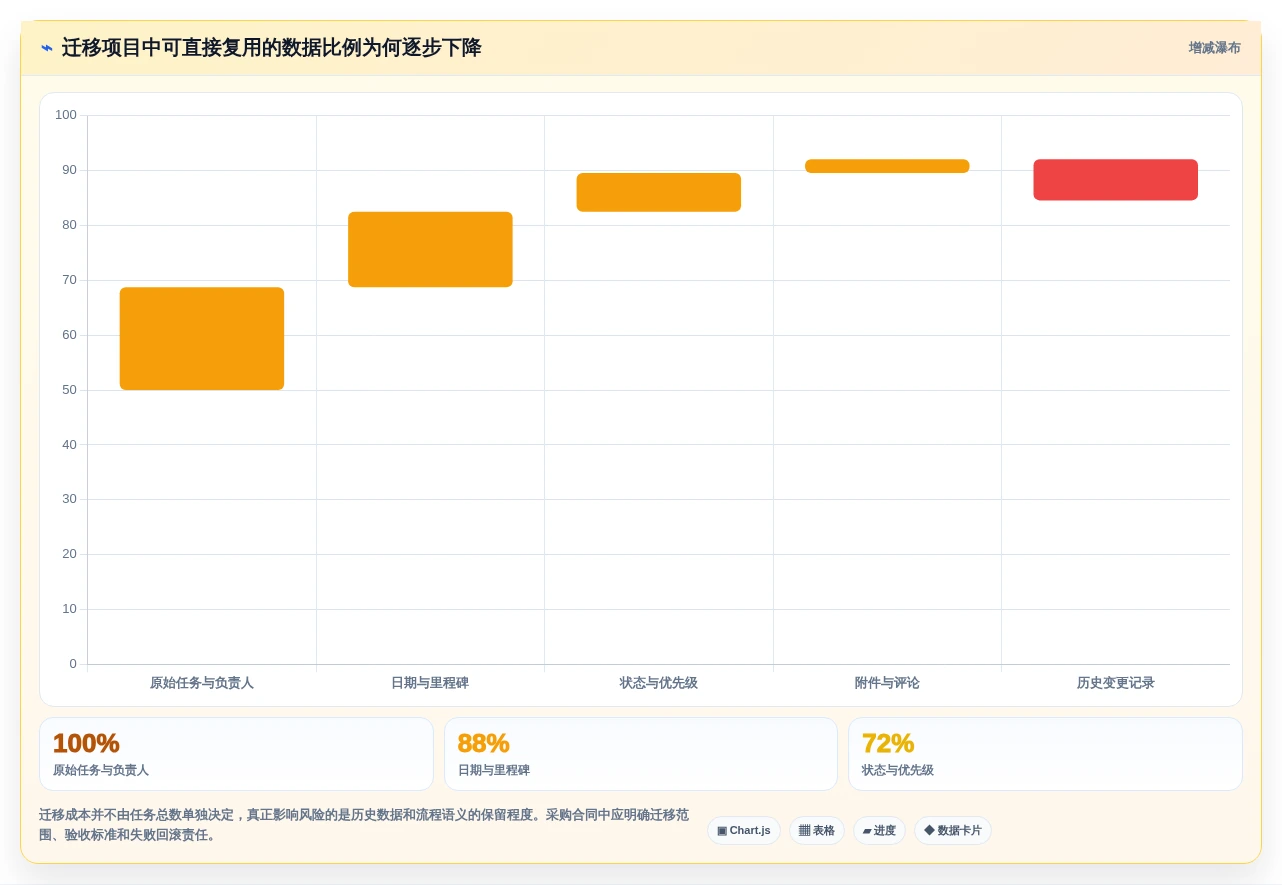The width and height of the screenshot is (1282, 885).
Task: Click the 72% data card value
Action: tap(888, 743)
